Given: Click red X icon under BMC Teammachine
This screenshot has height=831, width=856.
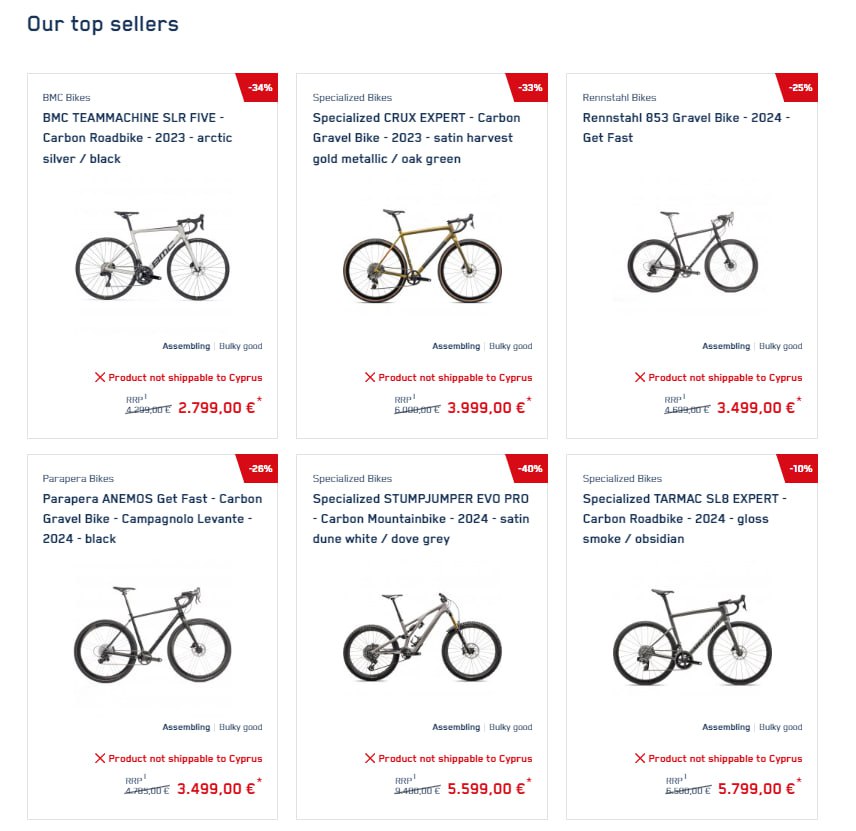Looking at the screenshot, I should click(100, 378).
